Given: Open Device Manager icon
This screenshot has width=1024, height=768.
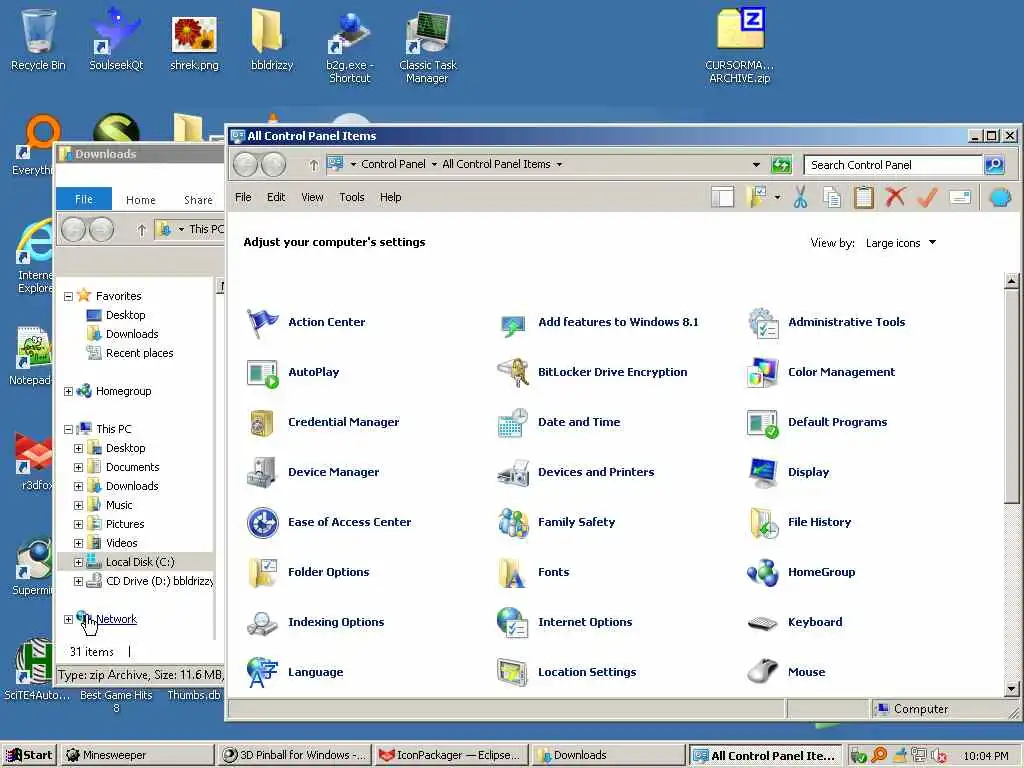Looking at the screenshot, I should (263, 473).
